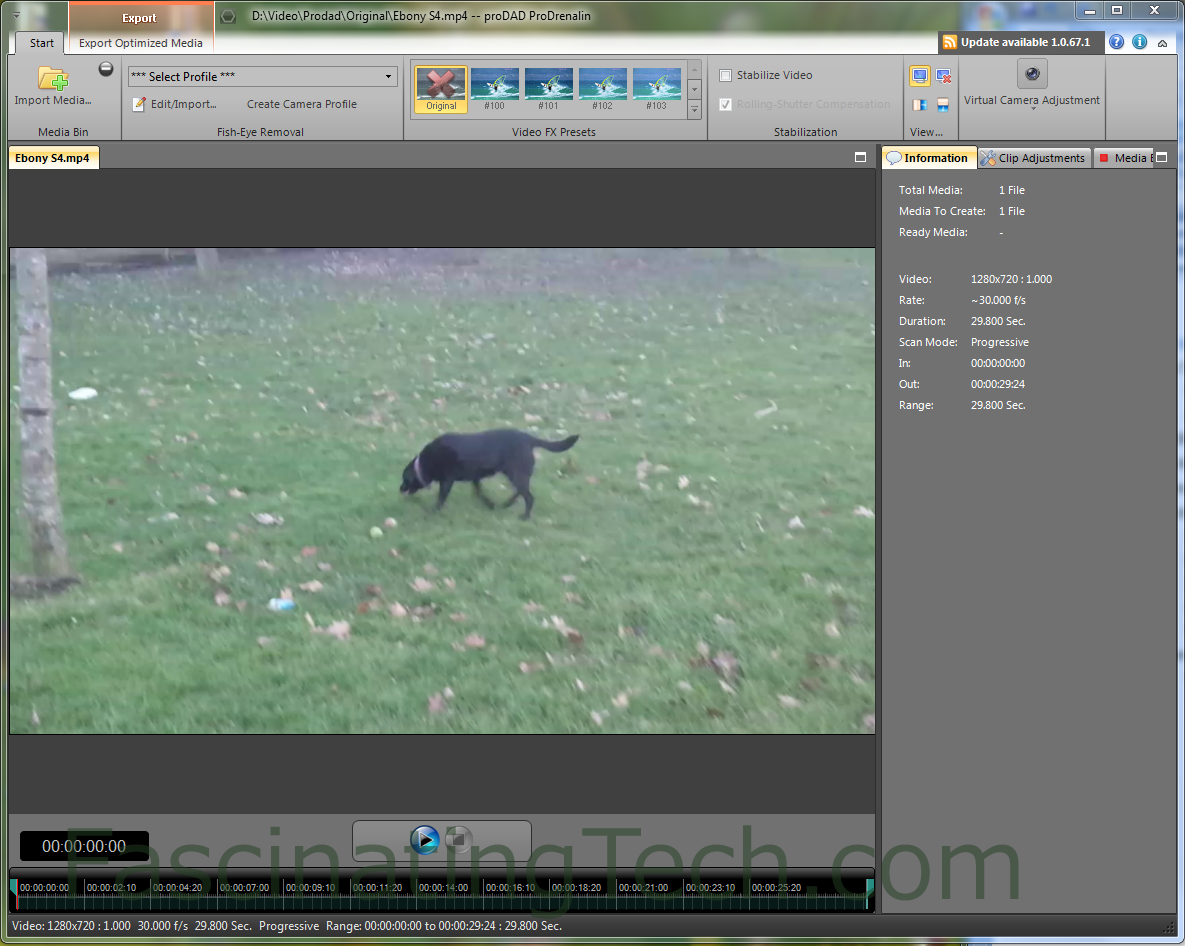The height and width of the screenshot is (946, 1185).
Task: Click the Media To Create 1 File value
Action: pos(1012,211)
